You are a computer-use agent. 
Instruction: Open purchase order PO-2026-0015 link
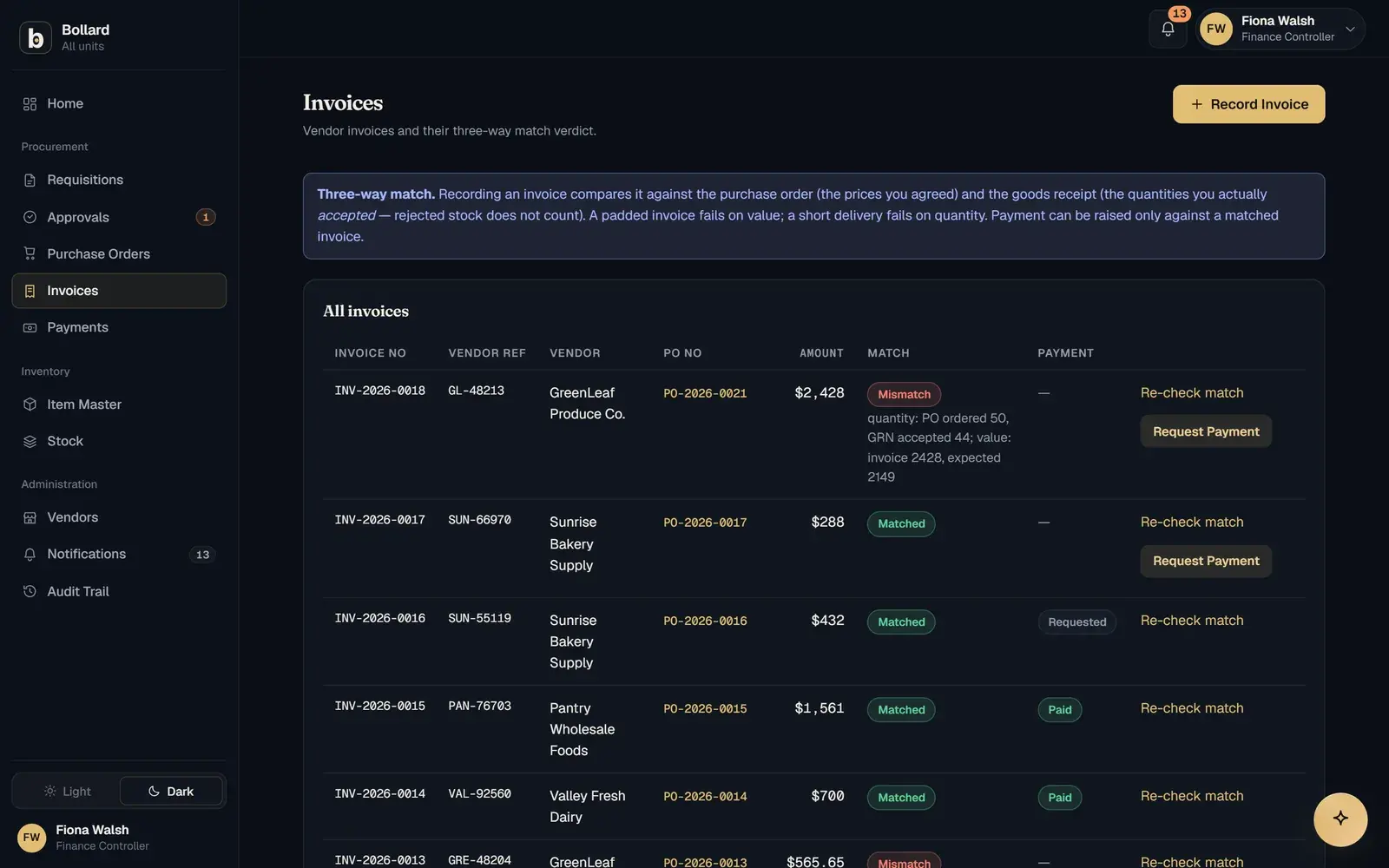click(x=705, y=709)
